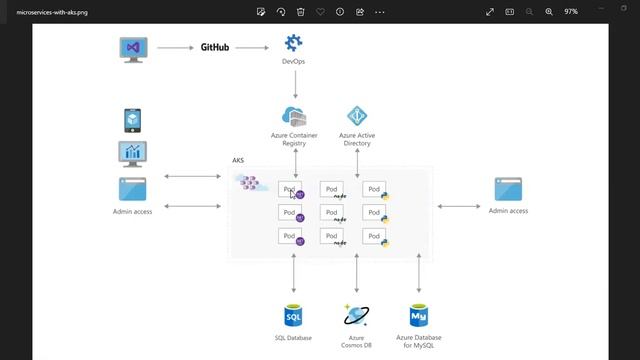The height and width of the screenshot is (360, 640).
Task: Click the GitHub logo text
Action: [x=215, y=47]
